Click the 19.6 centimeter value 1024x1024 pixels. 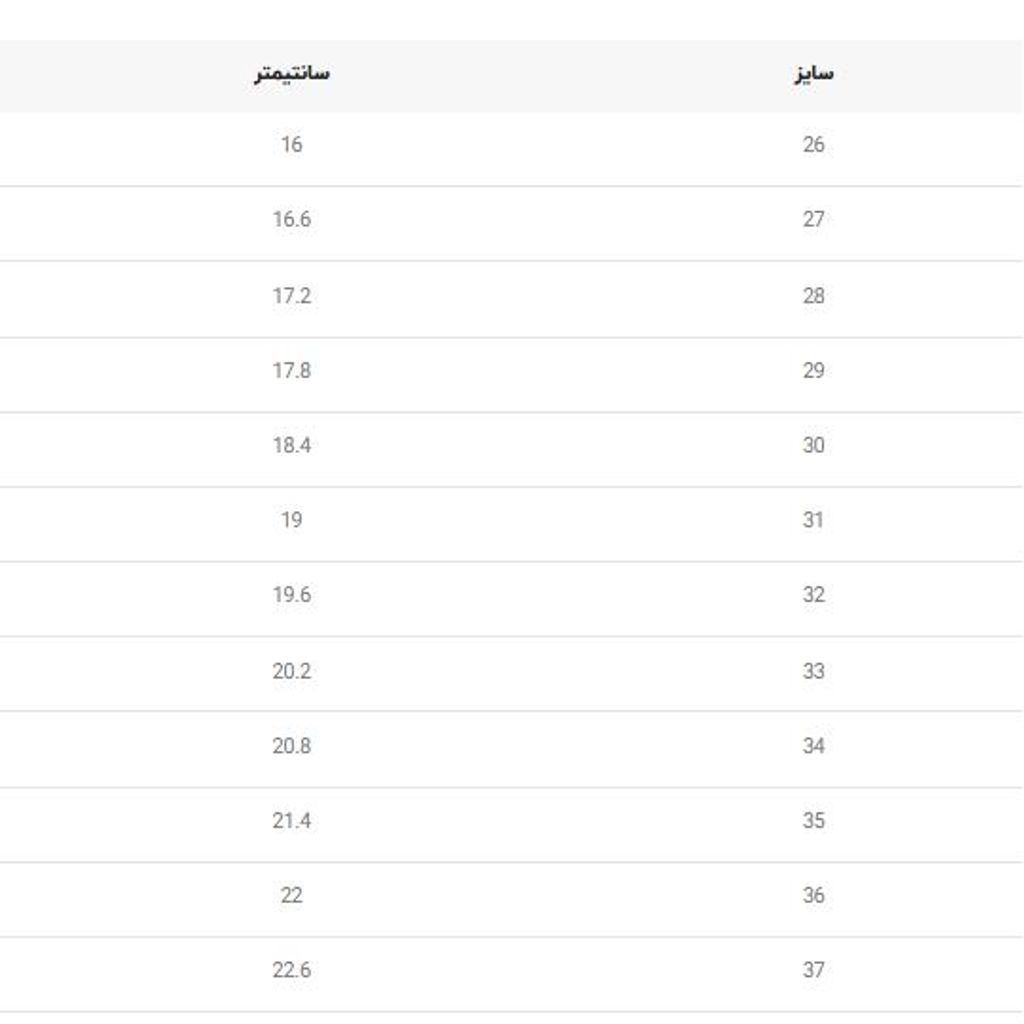[291, 595]
